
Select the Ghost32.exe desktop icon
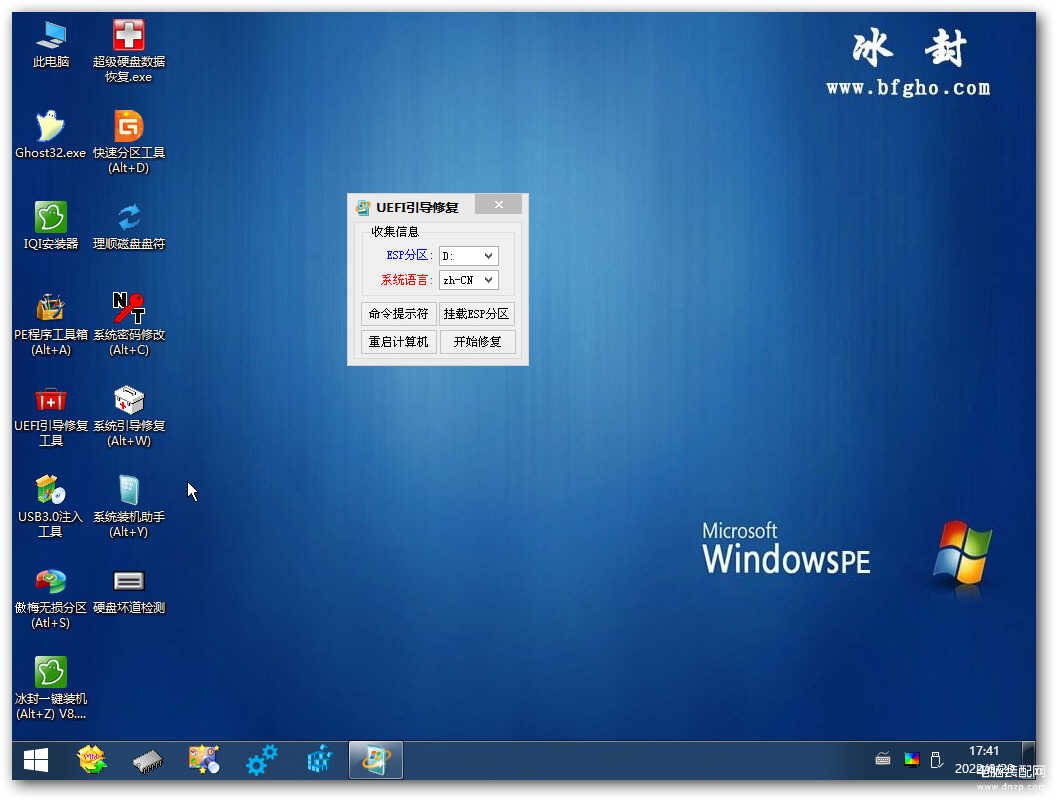[x=51, y=135]
